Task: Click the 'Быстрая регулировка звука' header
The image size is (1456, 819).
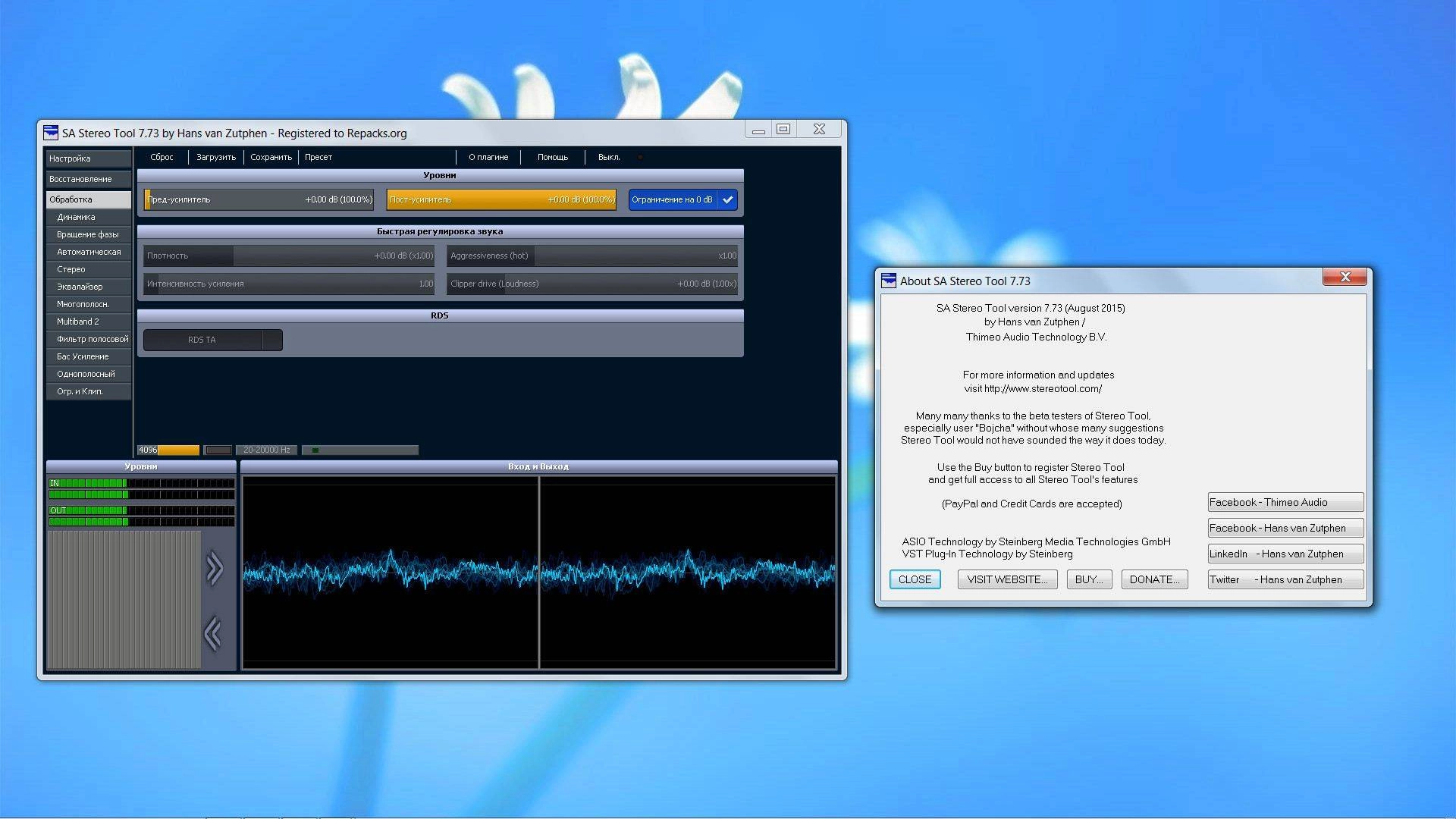Action: coord(440,231)
